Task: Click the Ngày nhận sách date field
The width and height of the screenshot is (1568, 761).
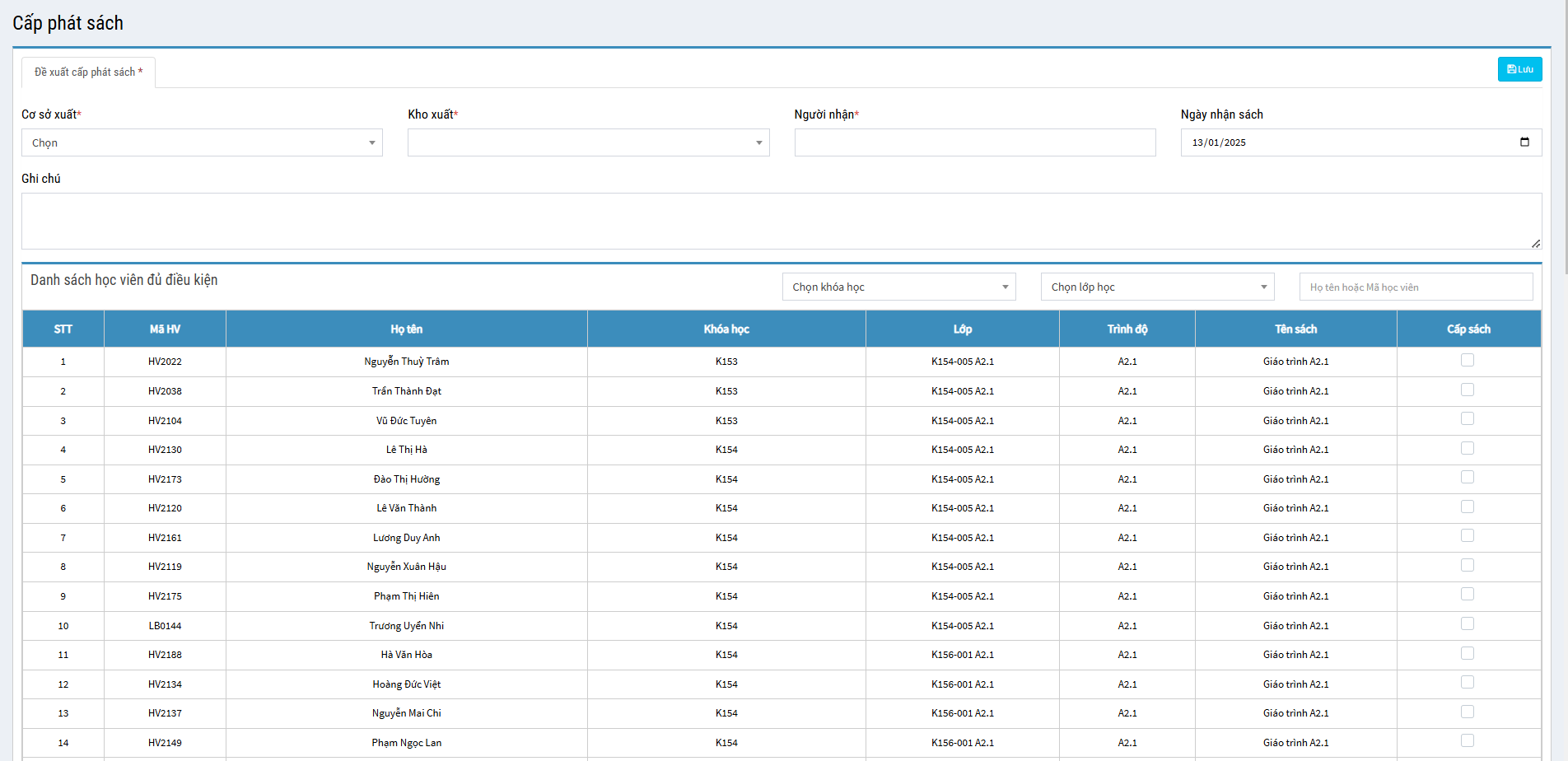Action: coord(1342,142)
